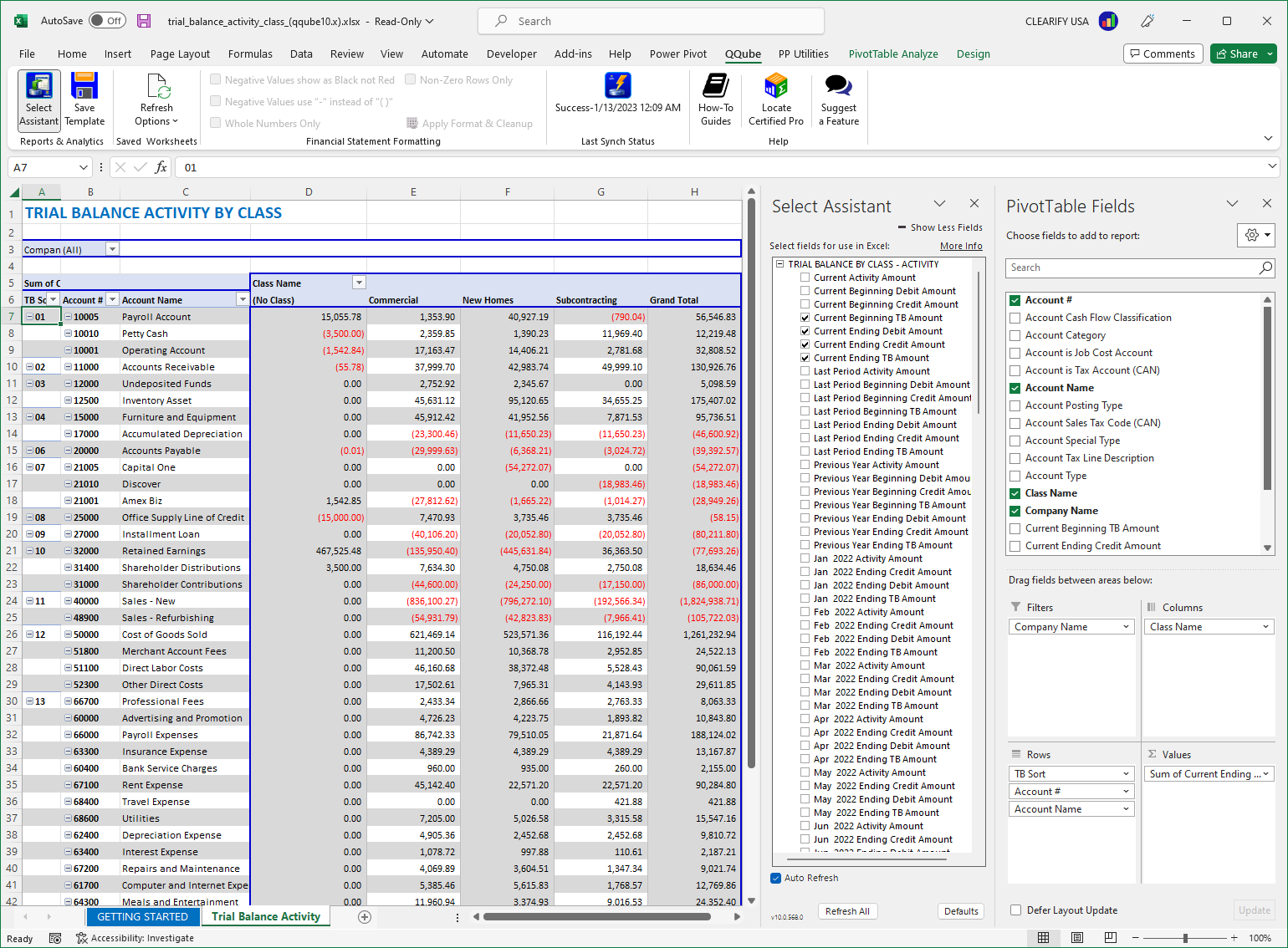Click the PivotTable Fields search box
The image size is (1288, 948).
pos(1140,268)
